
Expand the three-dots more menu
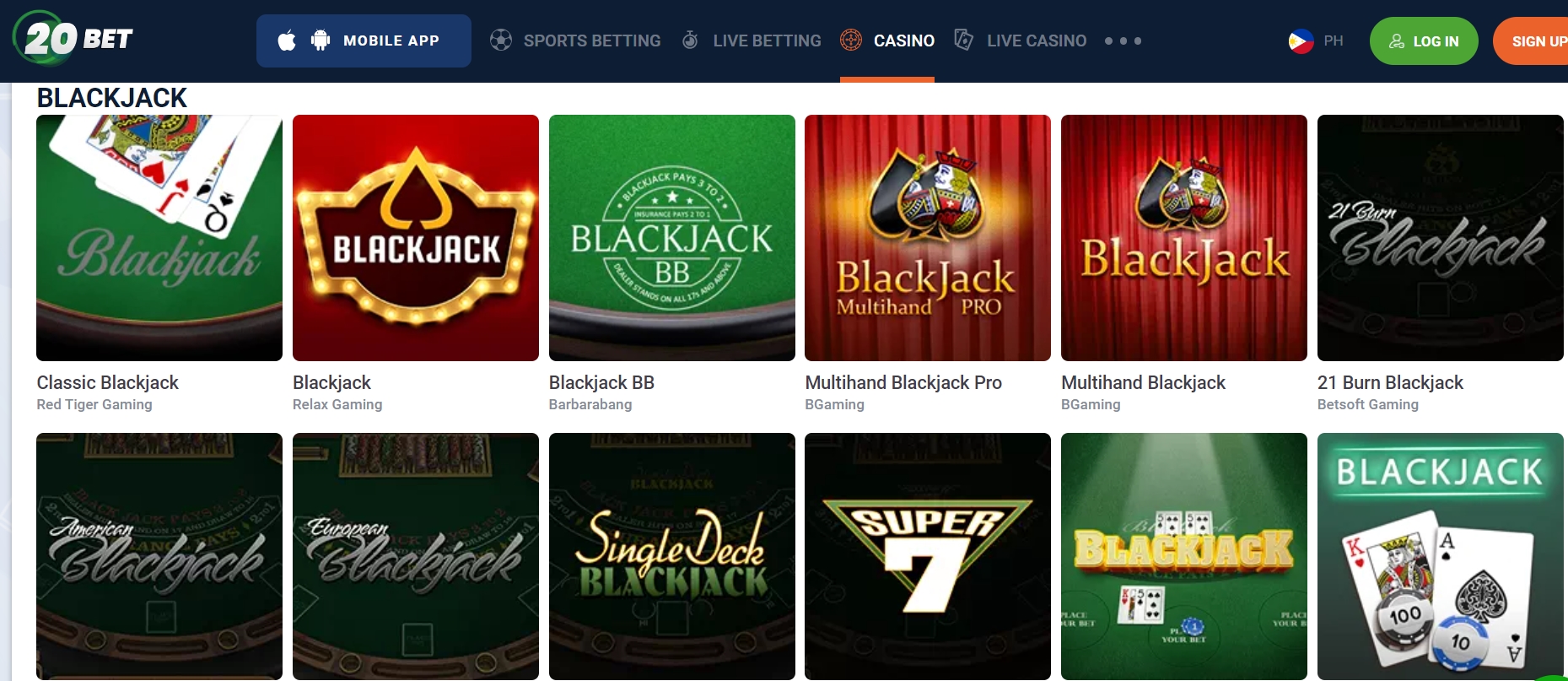click(x=1123, y=41)
